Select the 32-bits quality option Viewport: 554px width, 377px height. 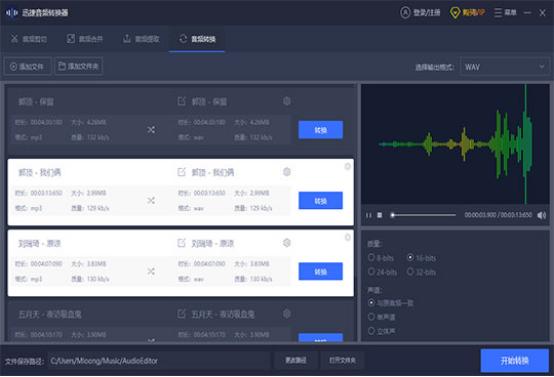pyautogui.click(x=422, y=272)
